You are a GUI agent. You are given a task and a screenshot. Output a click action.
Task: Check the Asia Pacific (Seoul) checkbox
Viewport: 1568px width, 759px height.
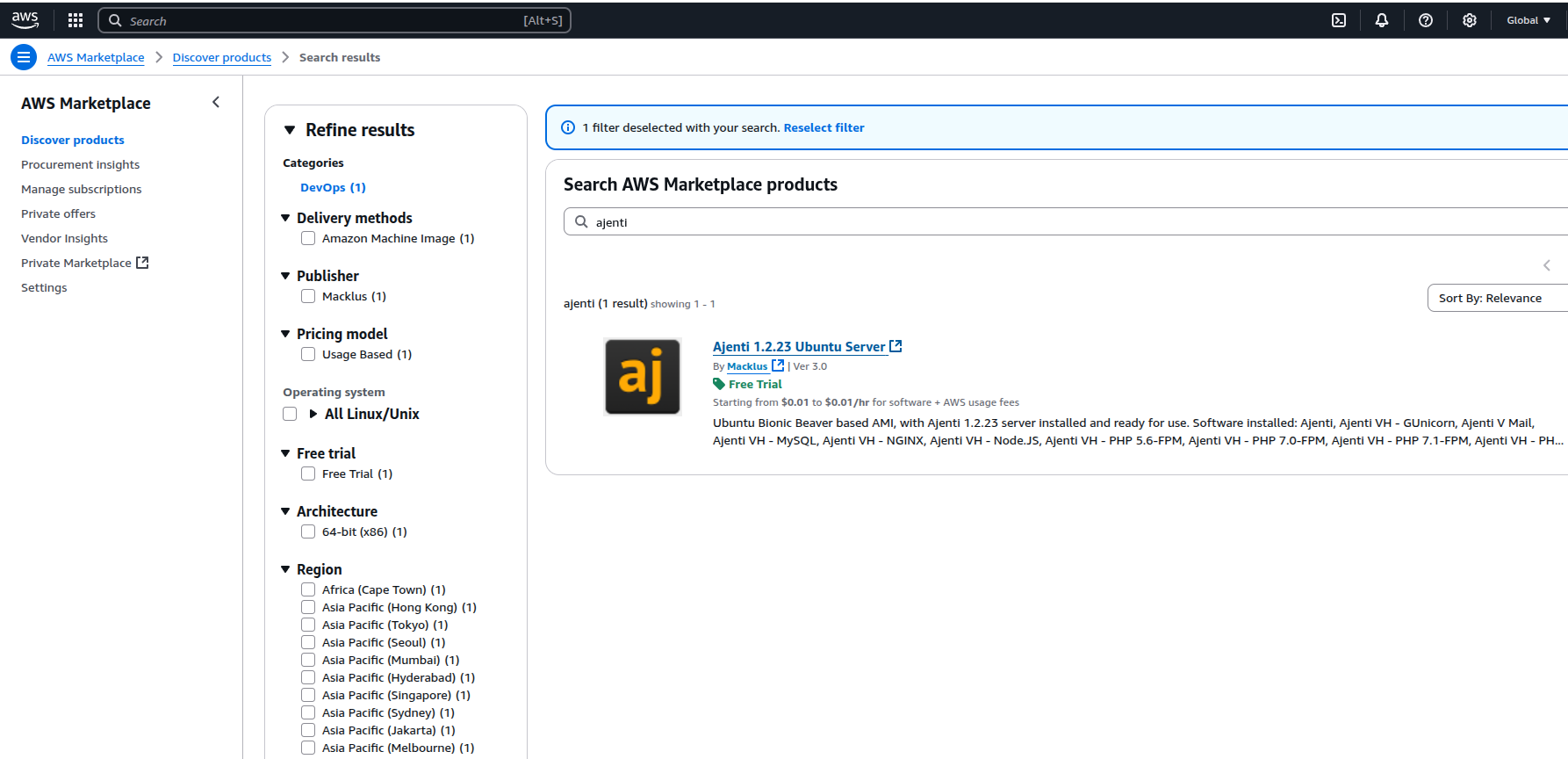tap(308, 642)
